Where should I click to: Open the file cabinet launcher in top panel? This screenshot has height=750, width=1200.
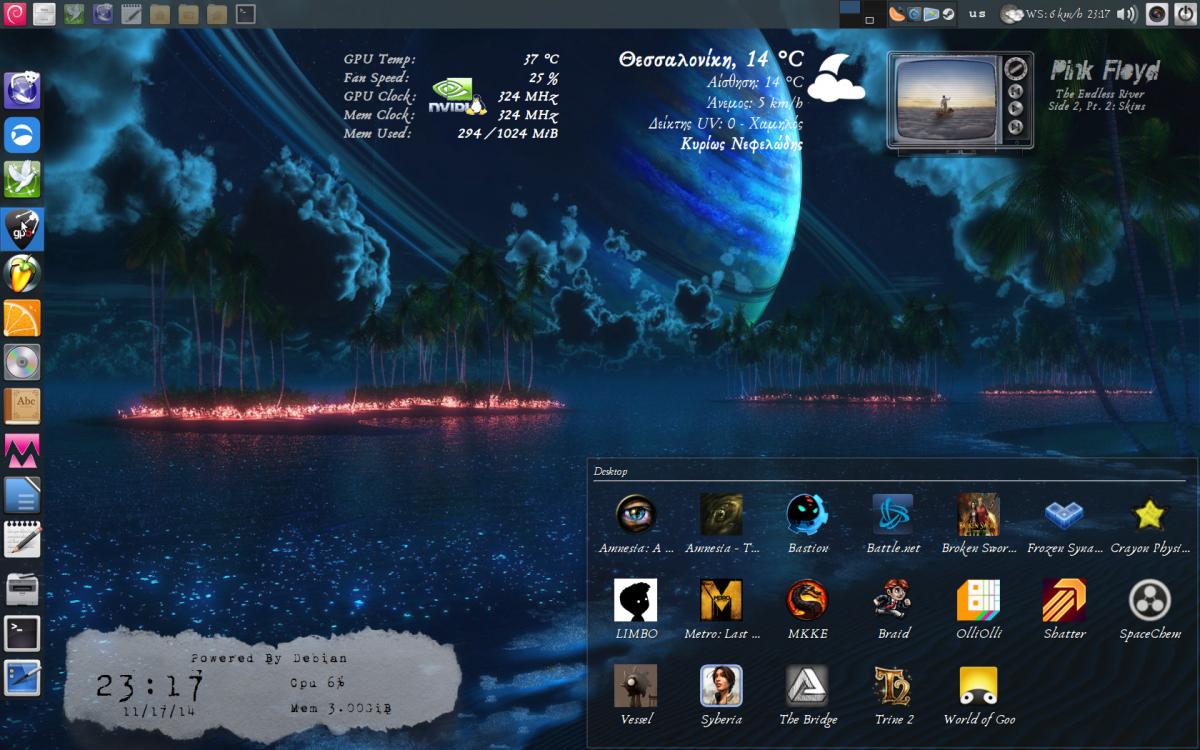tap(44, 14)
